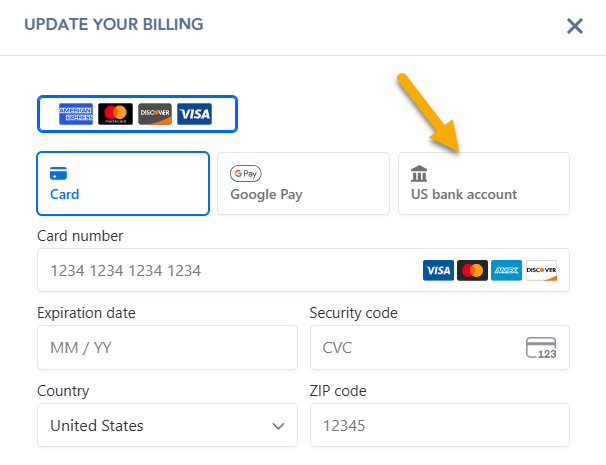Viewport: 606px width, 465px height.
Task: Click the CVC security code field
Action: (x=440, y=347)
